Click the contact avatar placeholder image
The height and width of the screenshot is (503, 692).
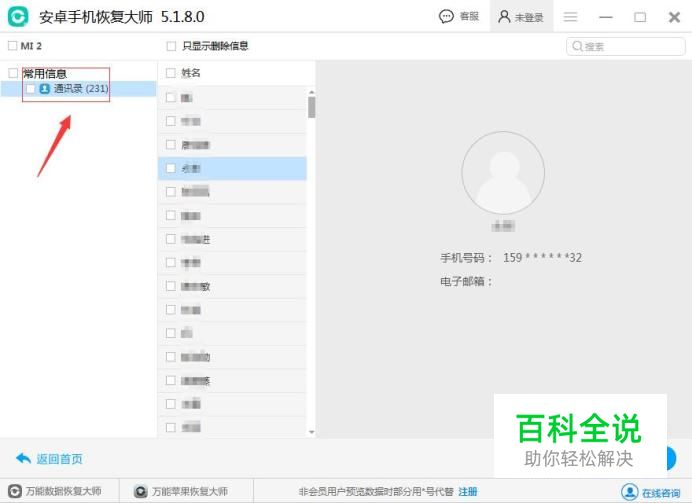[503, 173]
